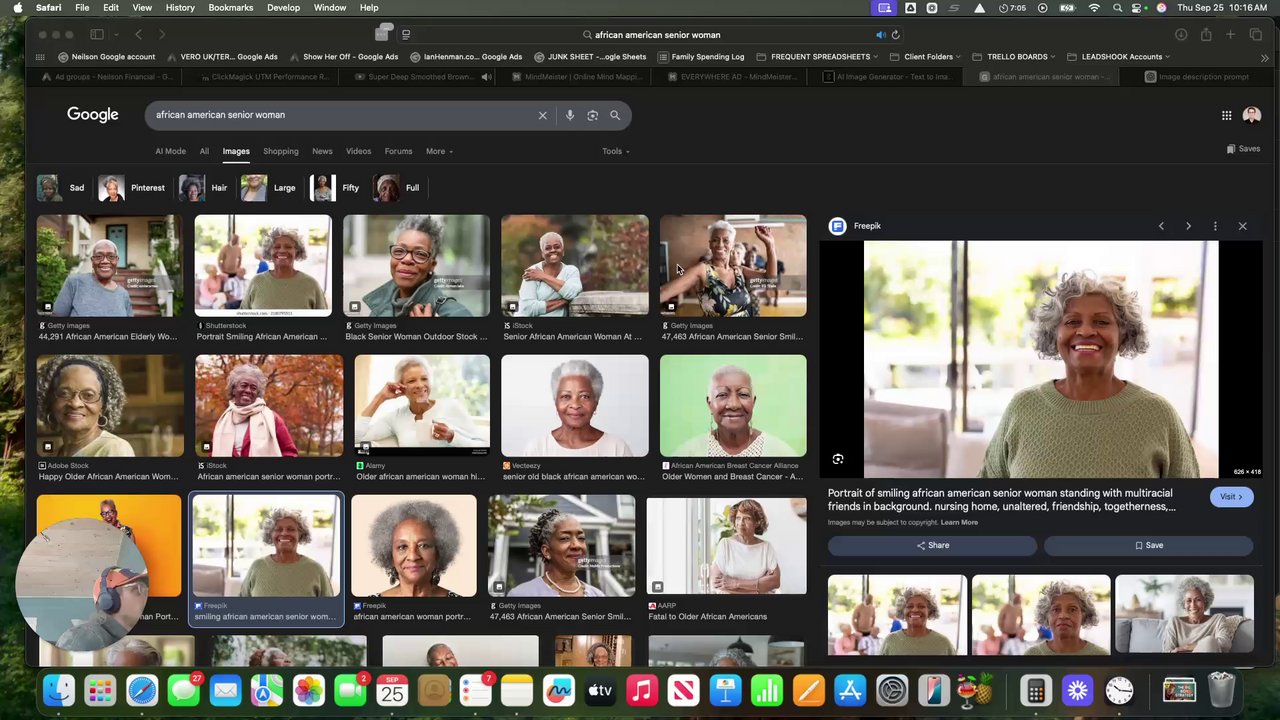Switch to the Shopping results tab
The height and width of the screenshot is (720, 1280).
[x=280, y=151]
